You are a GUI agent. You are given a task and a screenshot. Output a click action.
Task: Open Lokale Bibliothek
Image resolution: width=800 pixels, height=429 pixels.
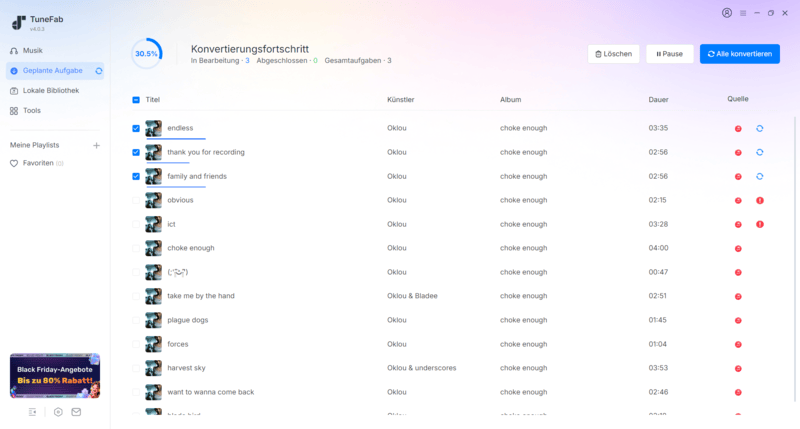pyautogui.click(x=55, y=91)
